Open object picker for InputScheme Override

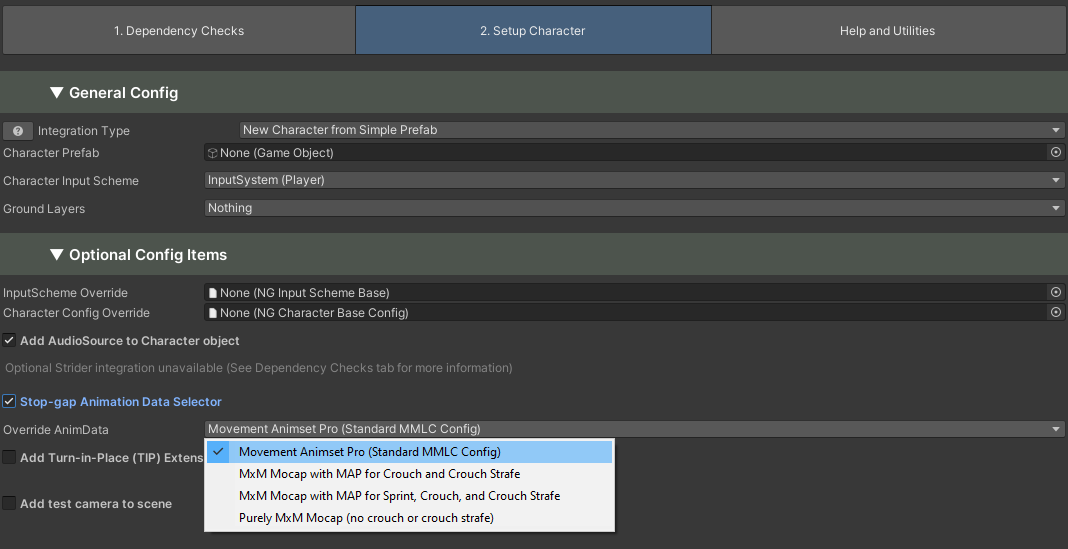(x=1056, y=292)
